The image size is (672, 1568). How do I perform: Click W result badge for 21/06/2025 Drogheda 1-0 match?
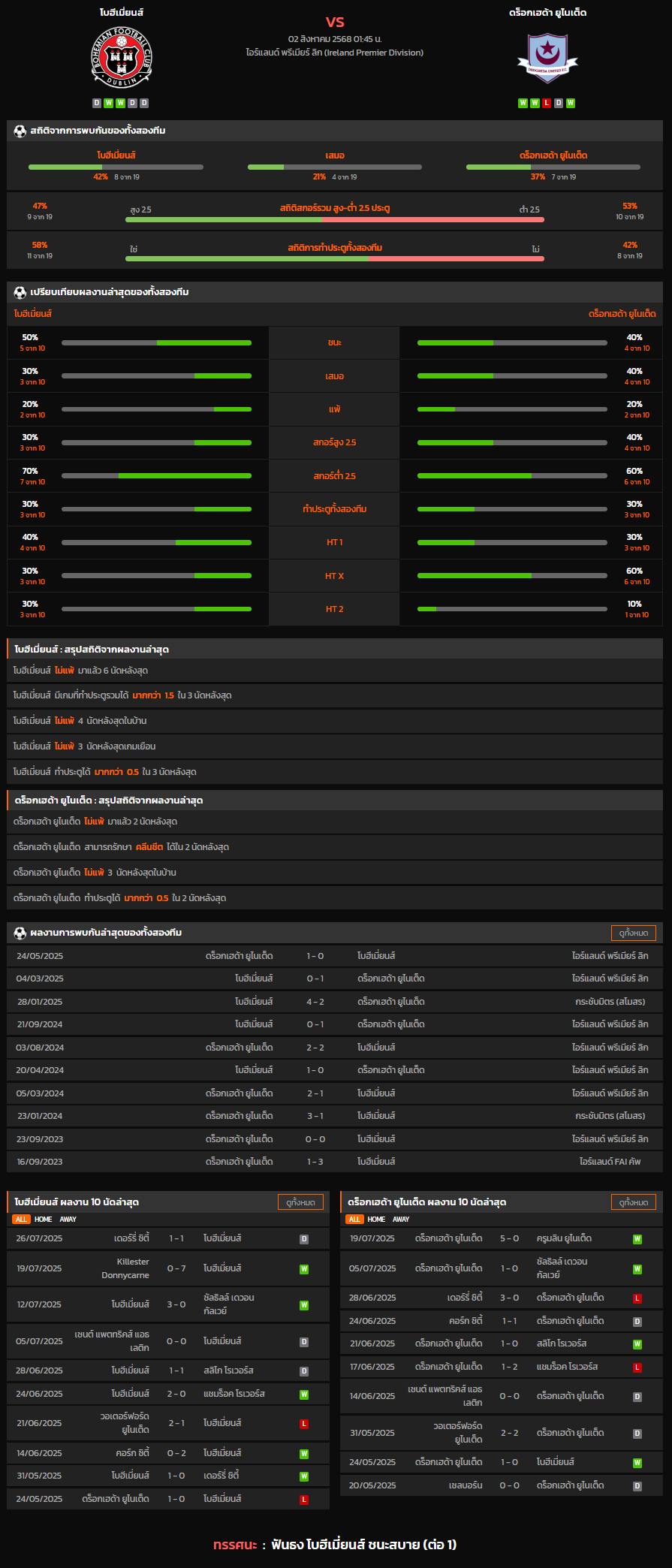click(x=637, y=1344)
